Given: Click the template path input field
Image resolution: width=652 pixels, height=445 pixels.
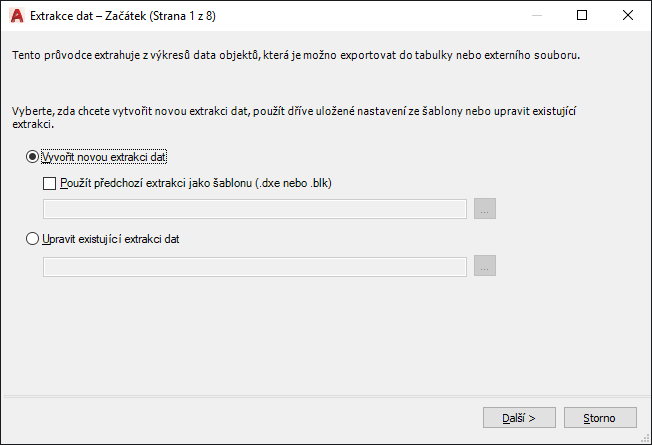Looking at the screenshot, I should [255, 209].
